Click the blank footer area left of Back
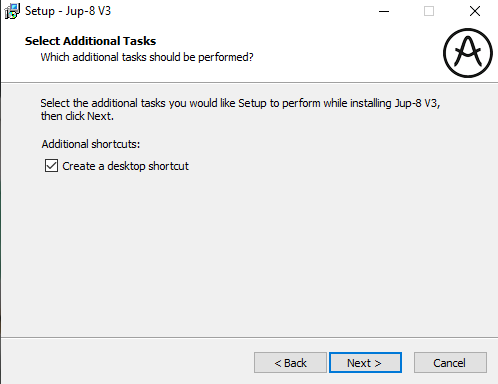 point(127,363)
